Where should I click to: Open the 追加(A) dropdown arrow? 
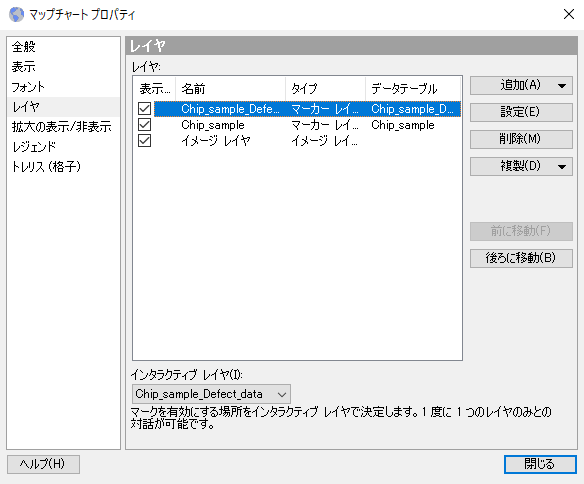coord(562,86)
